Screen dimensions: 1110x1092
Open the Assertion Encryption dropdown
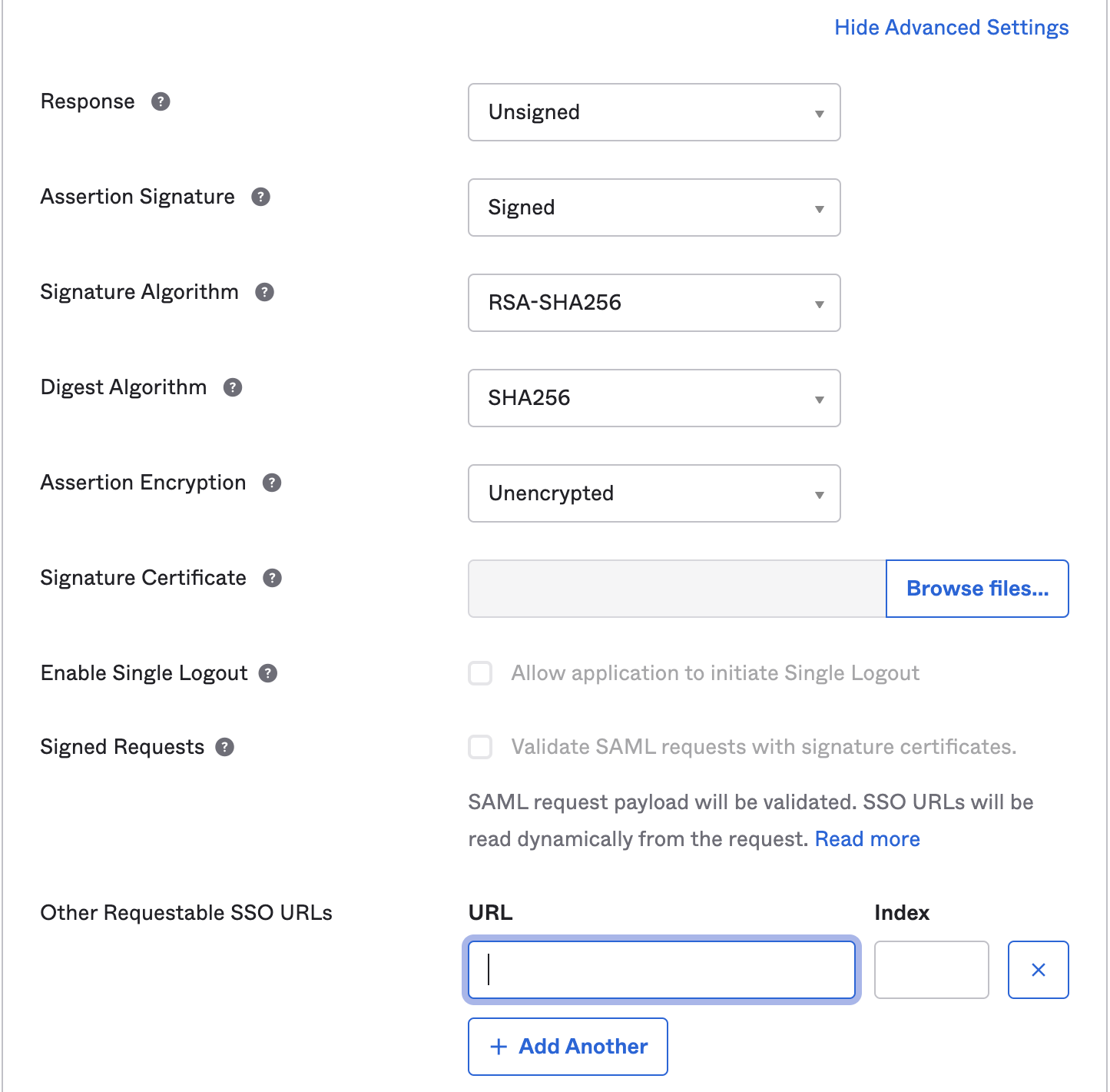tap(654, 493)
